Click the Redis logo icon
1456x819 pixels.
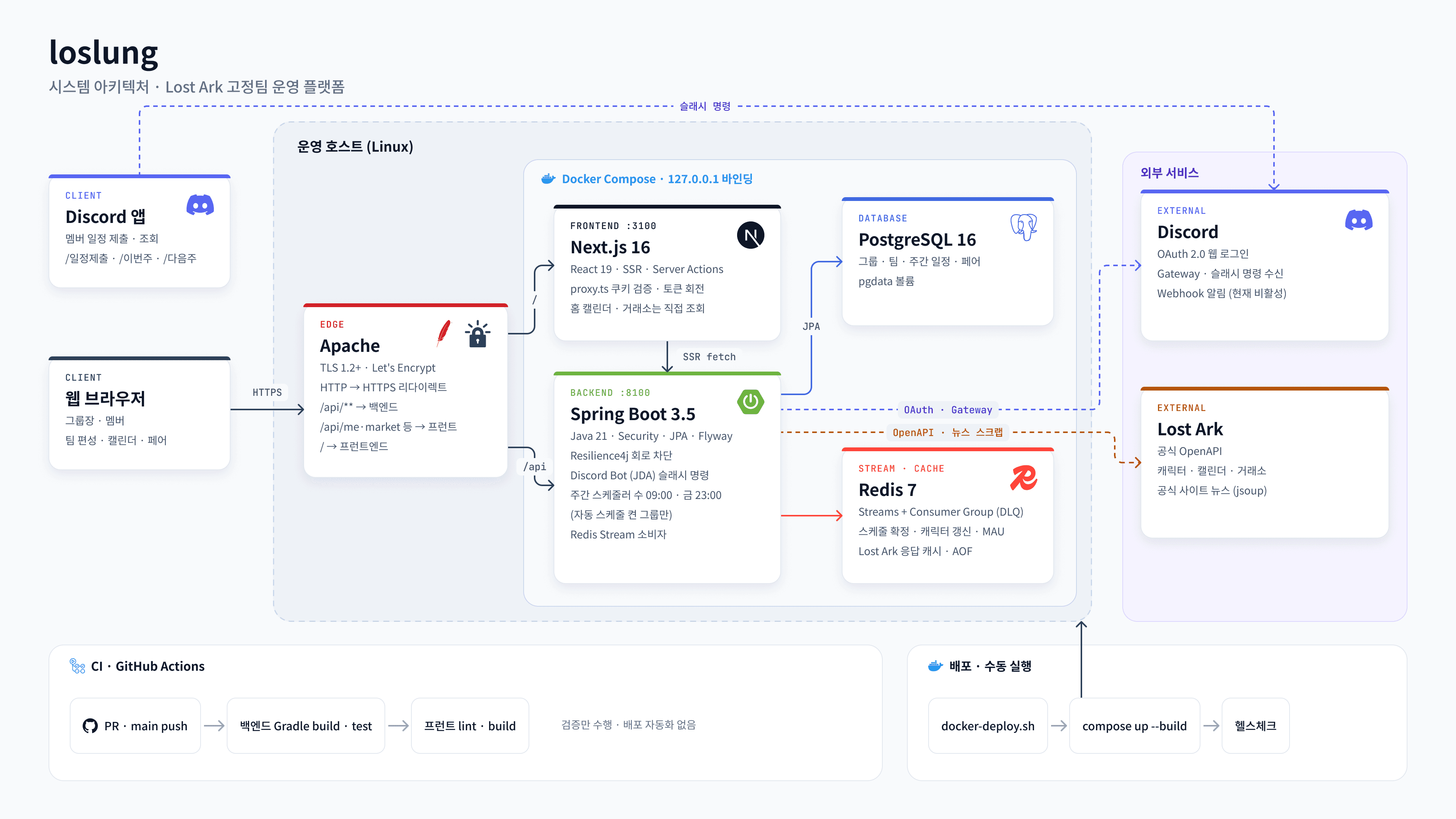point(1024,478)
